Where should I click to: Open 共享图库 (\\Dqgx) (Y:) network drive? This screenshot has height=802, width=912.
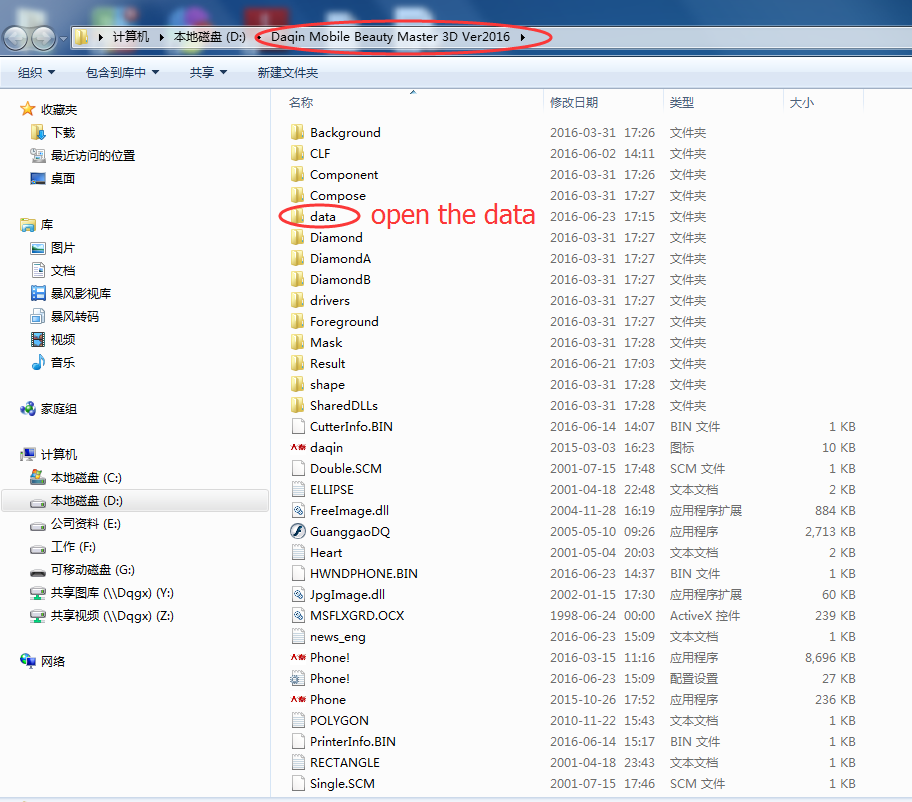(x=112, y=593)
